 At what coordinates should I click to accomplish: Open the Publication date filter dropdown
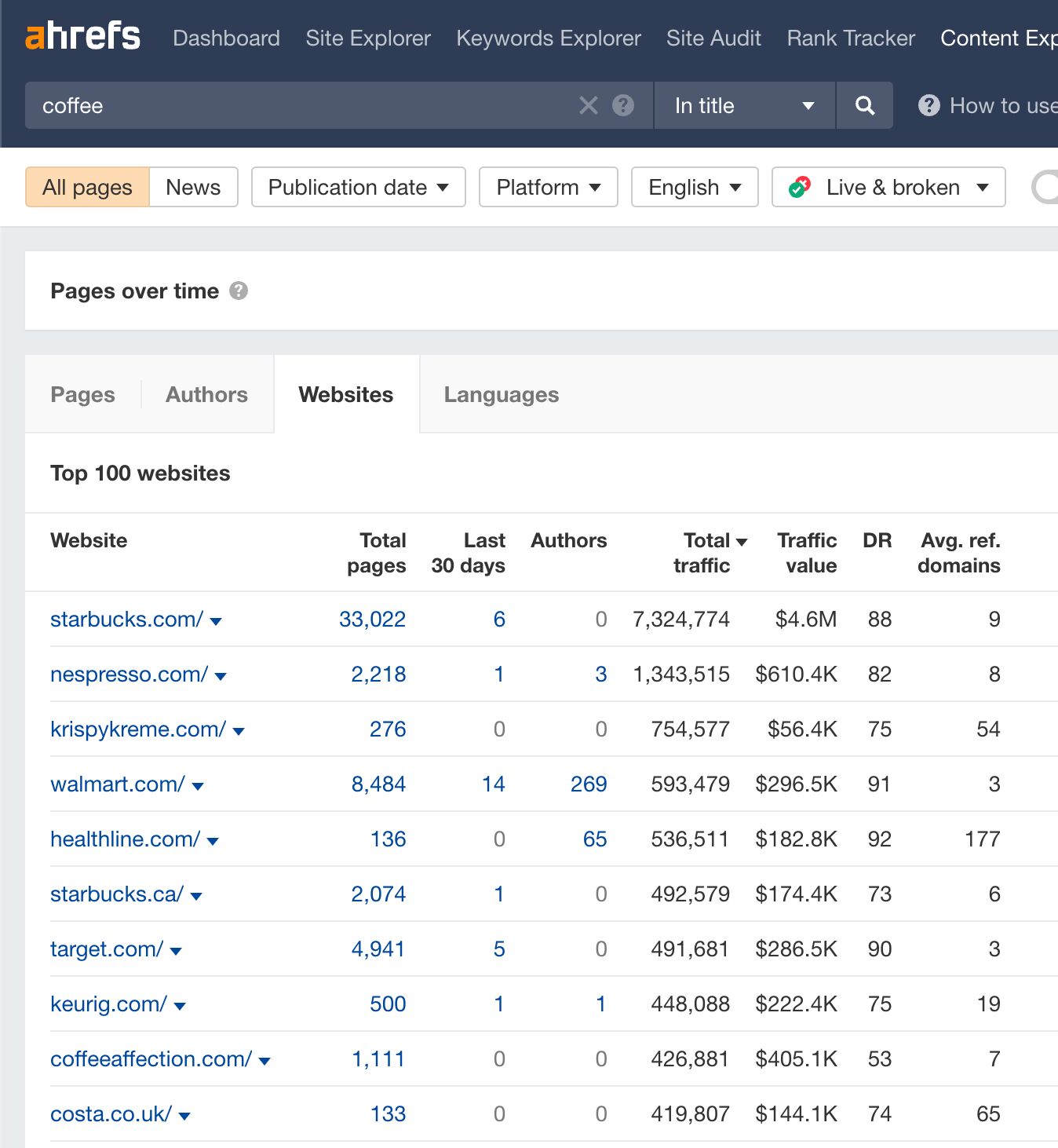pyautogui.click(x=358, y=187)
